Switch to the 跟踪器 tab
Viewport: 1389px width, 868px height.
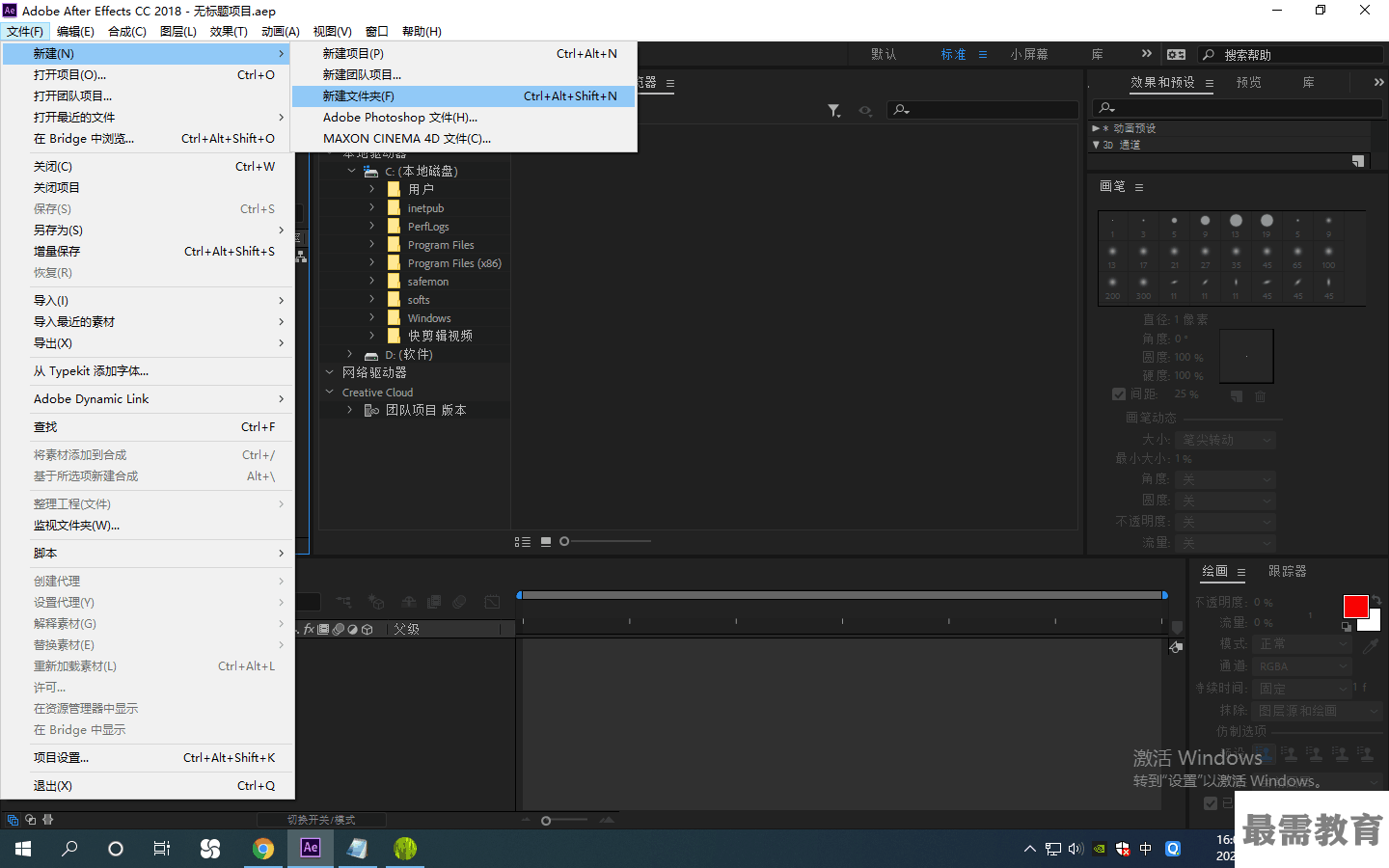(1287, 572)
